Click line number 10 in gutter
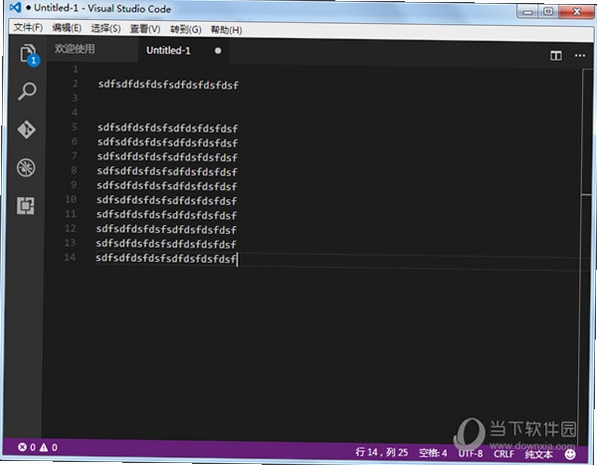Viewport: 597px width, 465px height. click(x=70, y=199)
